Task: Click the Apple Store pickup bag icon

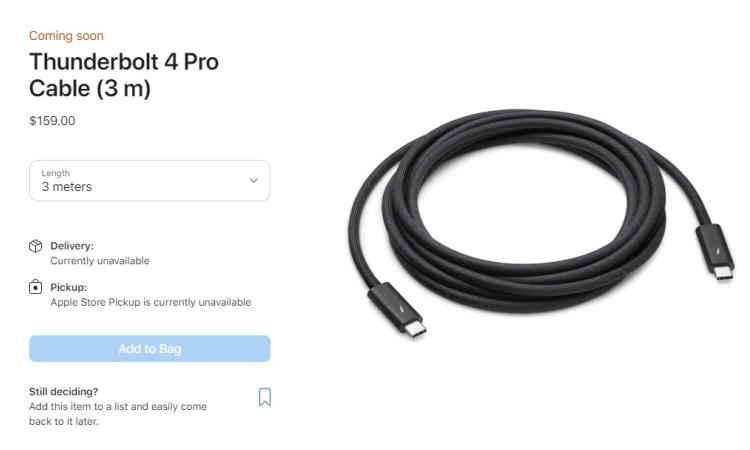Action: [x=35, y=287]
